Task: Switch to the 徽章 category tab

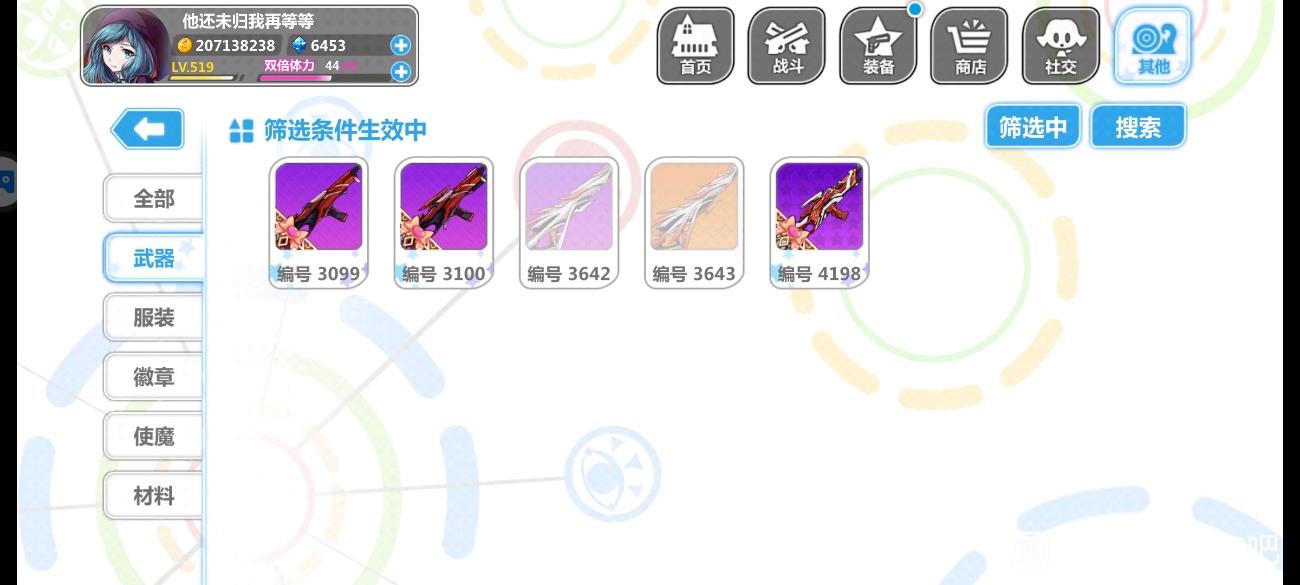Action: 153,377
